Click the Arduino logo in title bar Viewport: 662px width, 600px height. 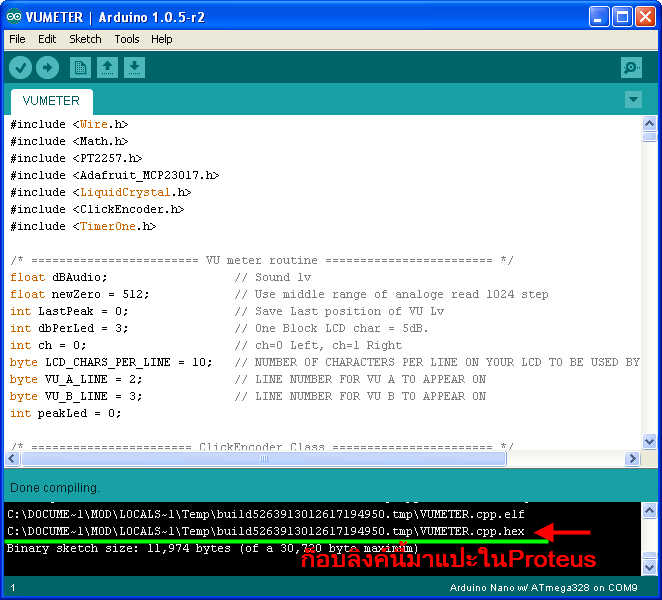point(14,17)
